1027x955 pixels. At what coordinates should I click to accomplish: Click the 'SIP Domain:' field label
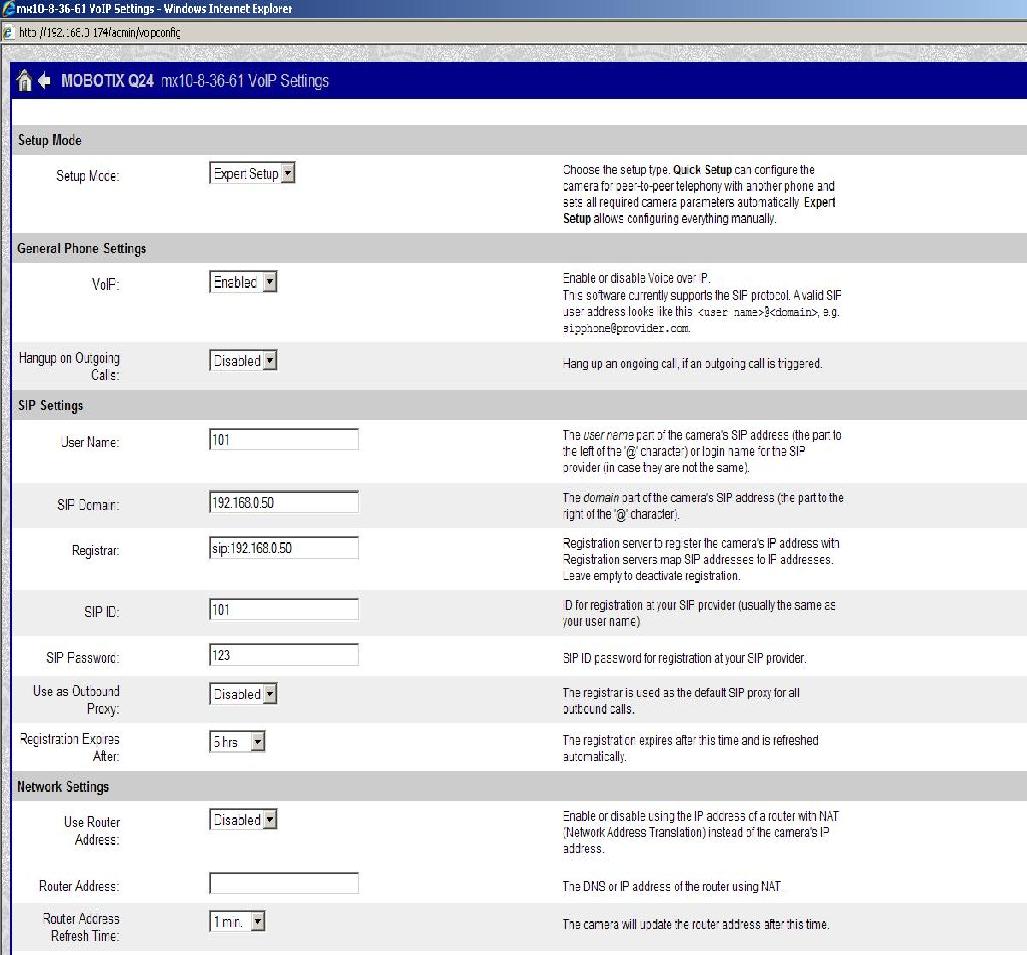[x=88, y=505]
